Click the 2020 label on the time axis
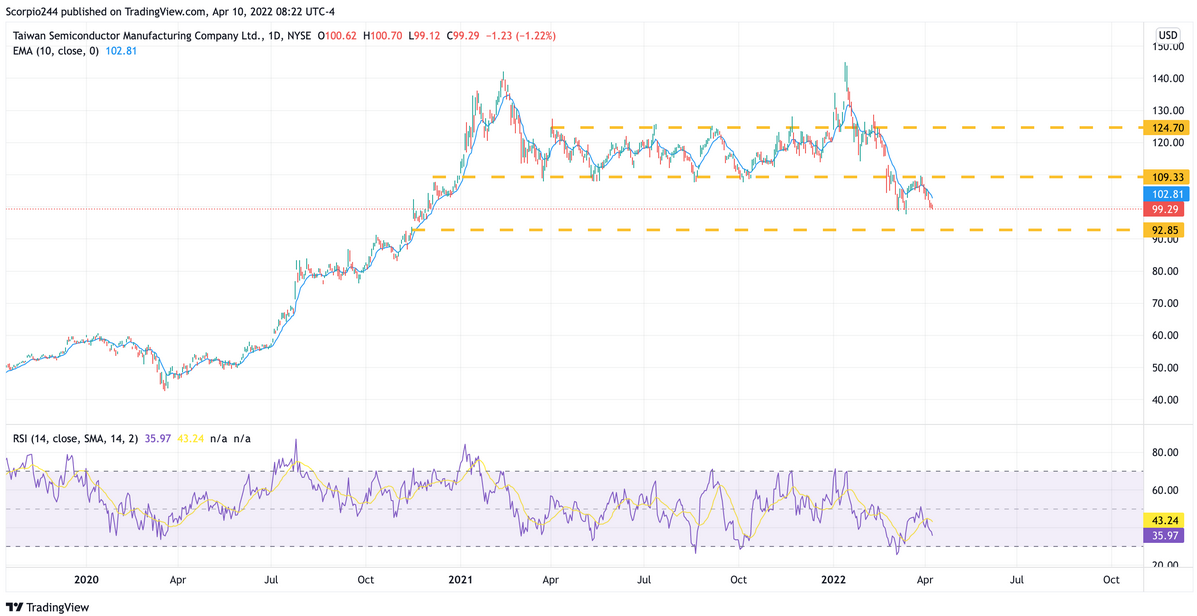This screenshot has height=616, width=1197. [87, 579]
